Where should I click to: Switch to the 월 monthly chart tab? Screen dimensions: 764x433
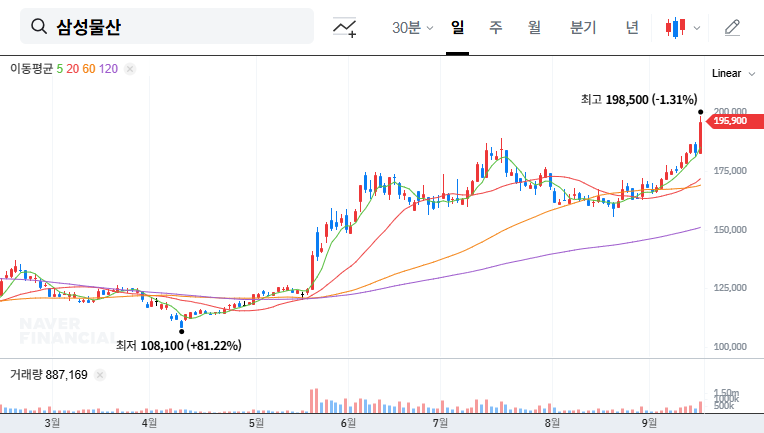click(x=534, y=27)
